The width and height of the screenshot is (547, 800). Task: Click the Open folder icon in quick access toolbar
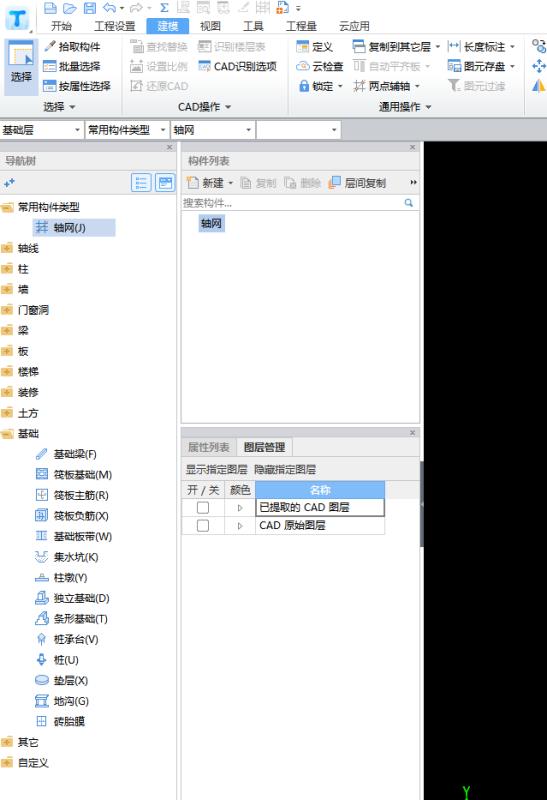point(70,8)
